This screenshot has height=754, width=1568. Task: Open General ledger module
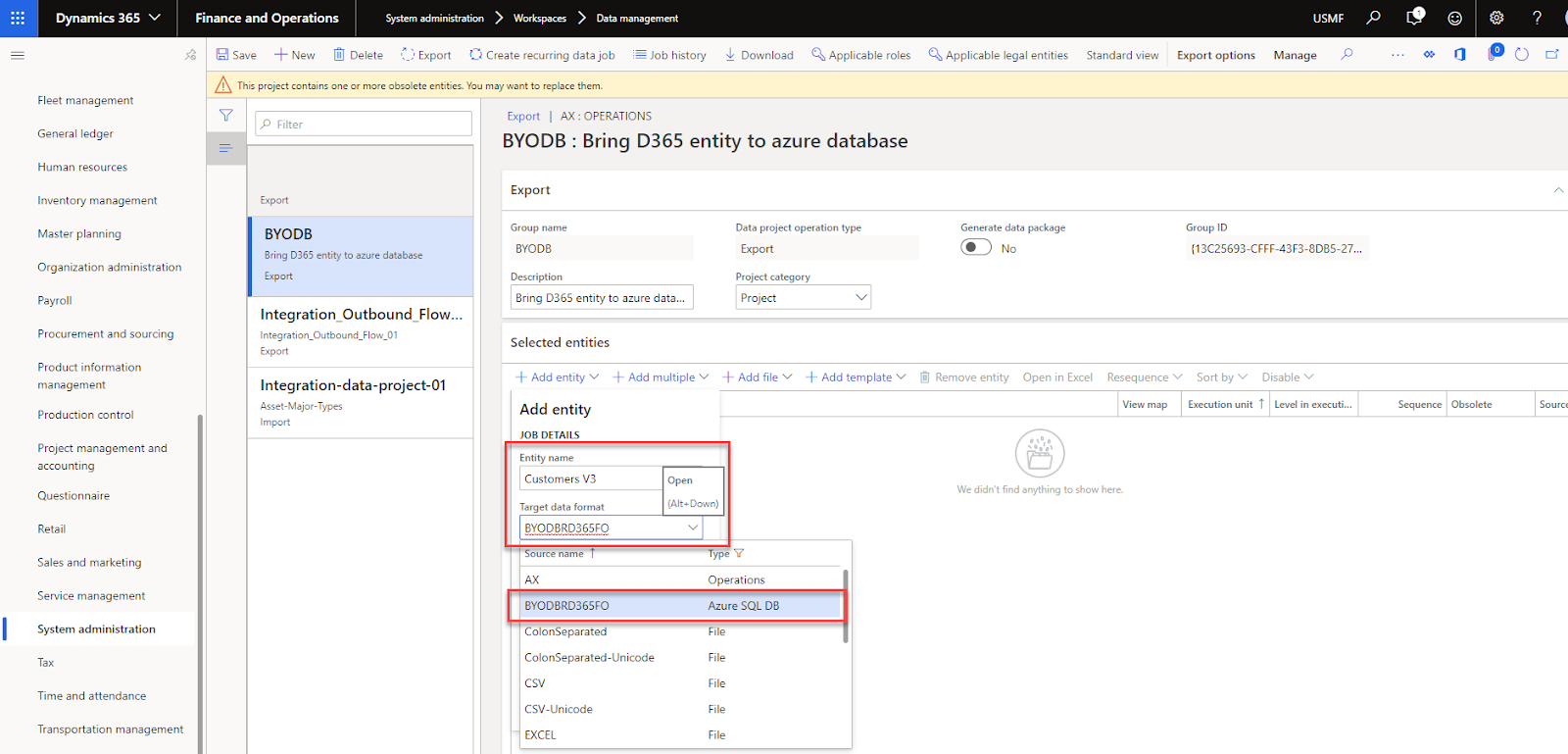[75, 133]
